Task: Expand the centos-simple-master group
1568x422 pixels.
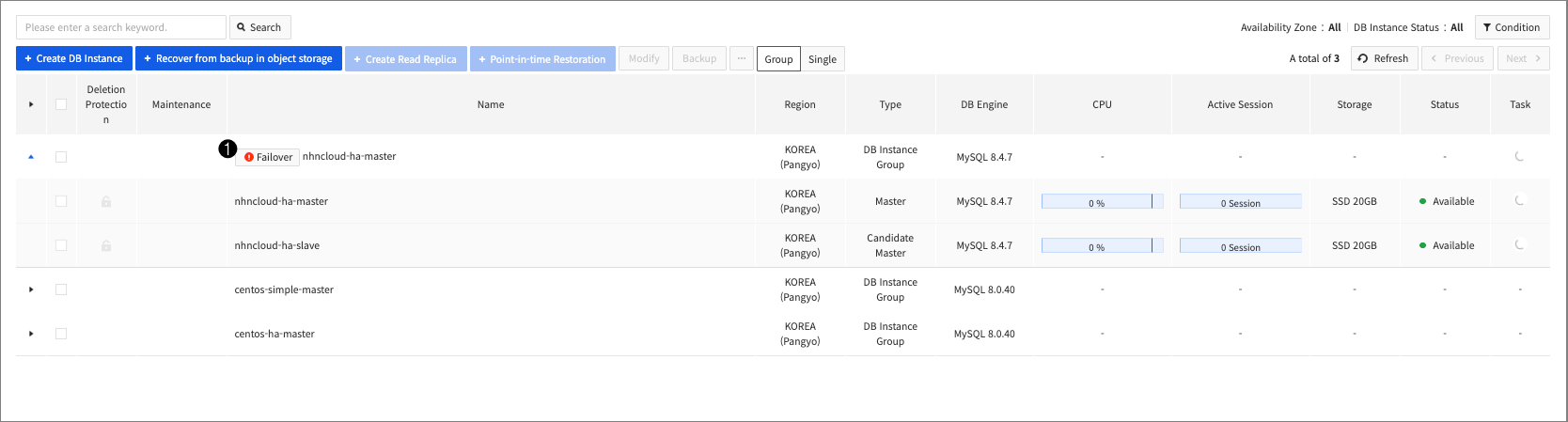Action: 31,289
